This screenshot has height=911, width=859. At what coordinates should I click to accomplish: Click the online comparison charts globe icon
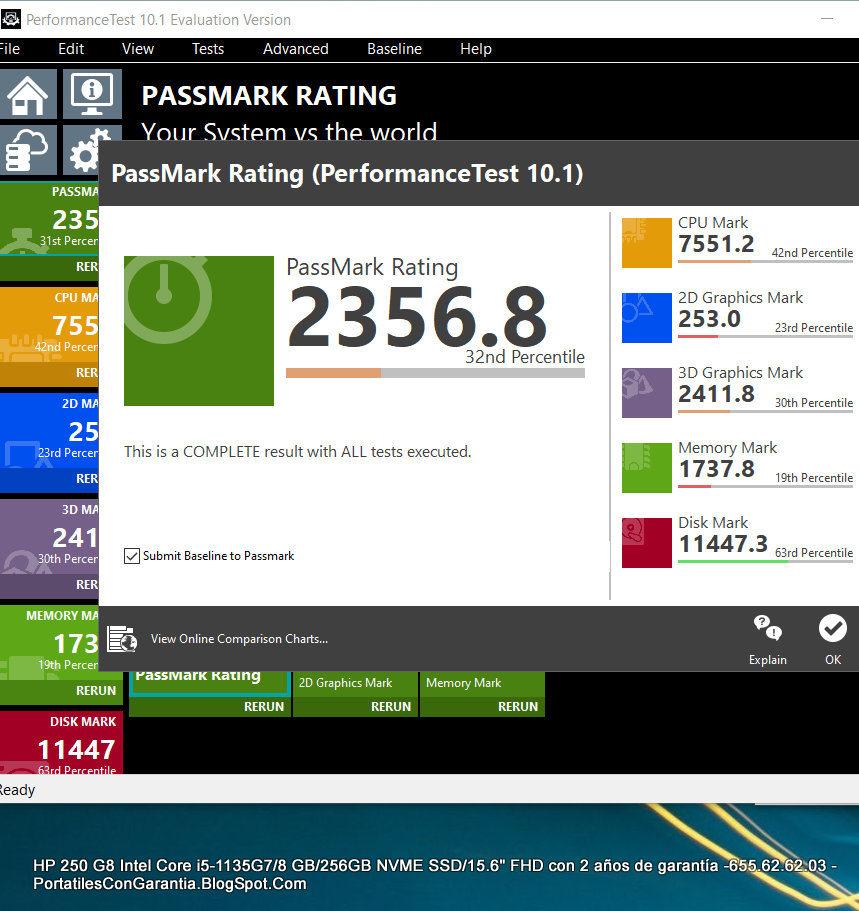tap(122, 639)
